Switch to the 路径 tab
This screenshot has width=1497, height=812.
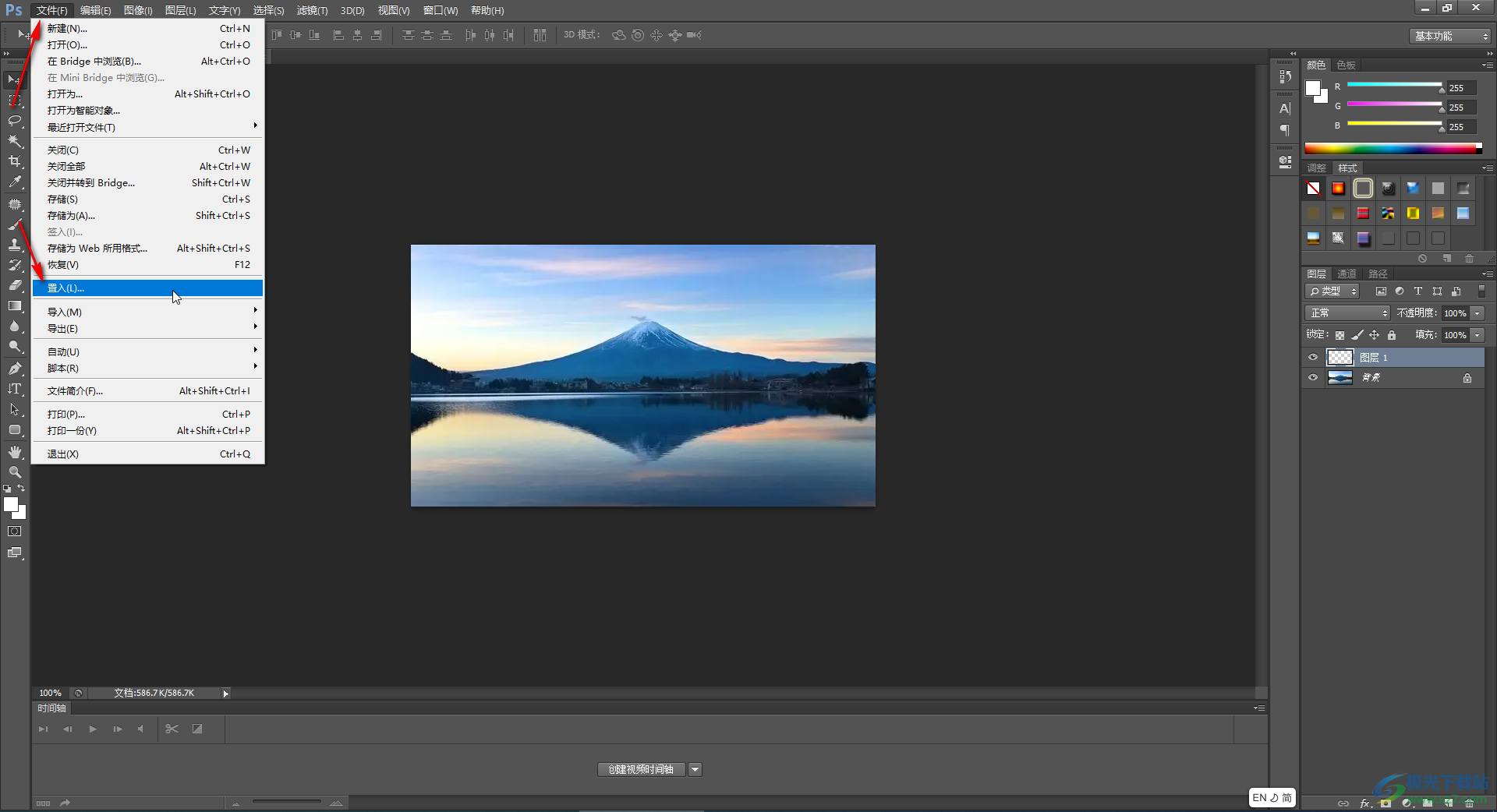pyautogui.click(x=1378, y=274)
